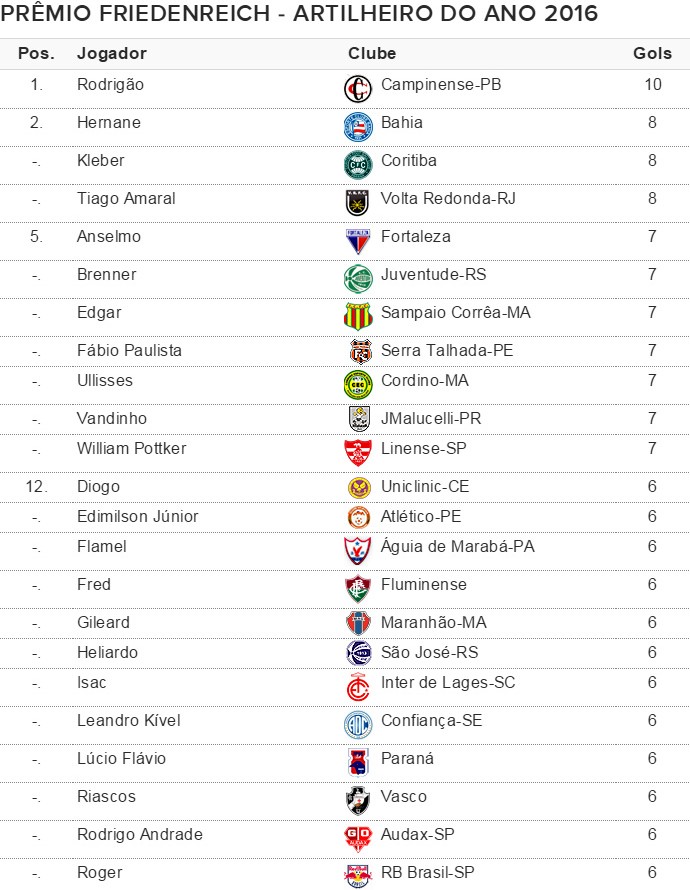690x890 pixels.
Task: Select player name Rodrigão
Action: click(x=110, y=85)
